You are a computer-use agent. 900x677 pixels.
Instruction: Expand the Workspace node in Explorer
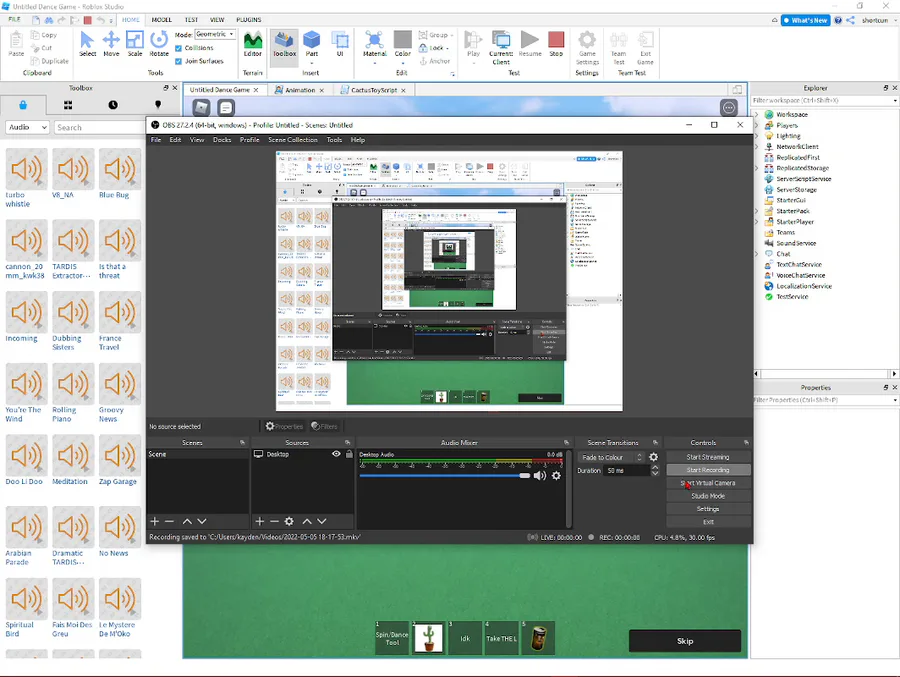757,114
